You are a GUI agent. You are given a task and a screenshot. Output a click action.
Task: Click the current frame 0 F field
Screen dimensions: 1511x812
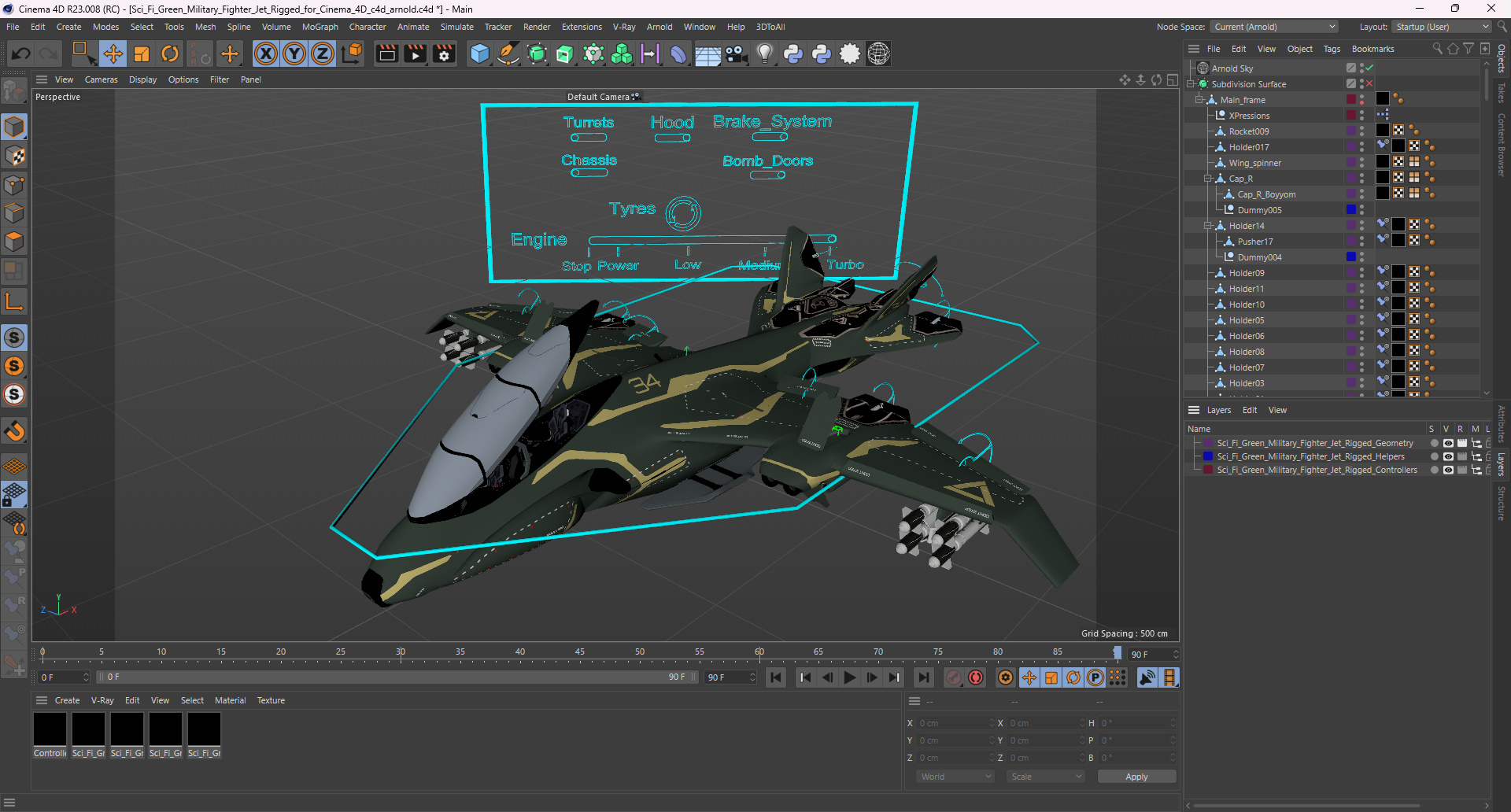tap(65, 677)
